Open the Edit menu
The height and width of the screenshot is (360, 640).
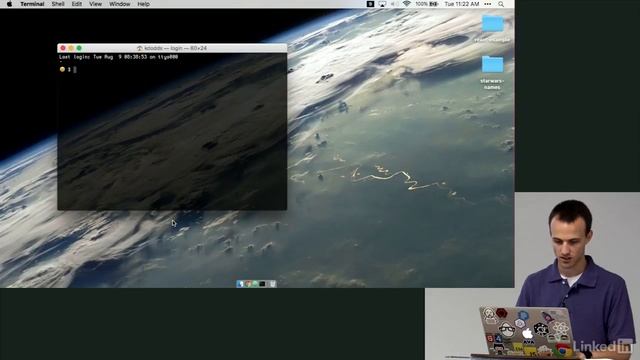pos(77,4)
